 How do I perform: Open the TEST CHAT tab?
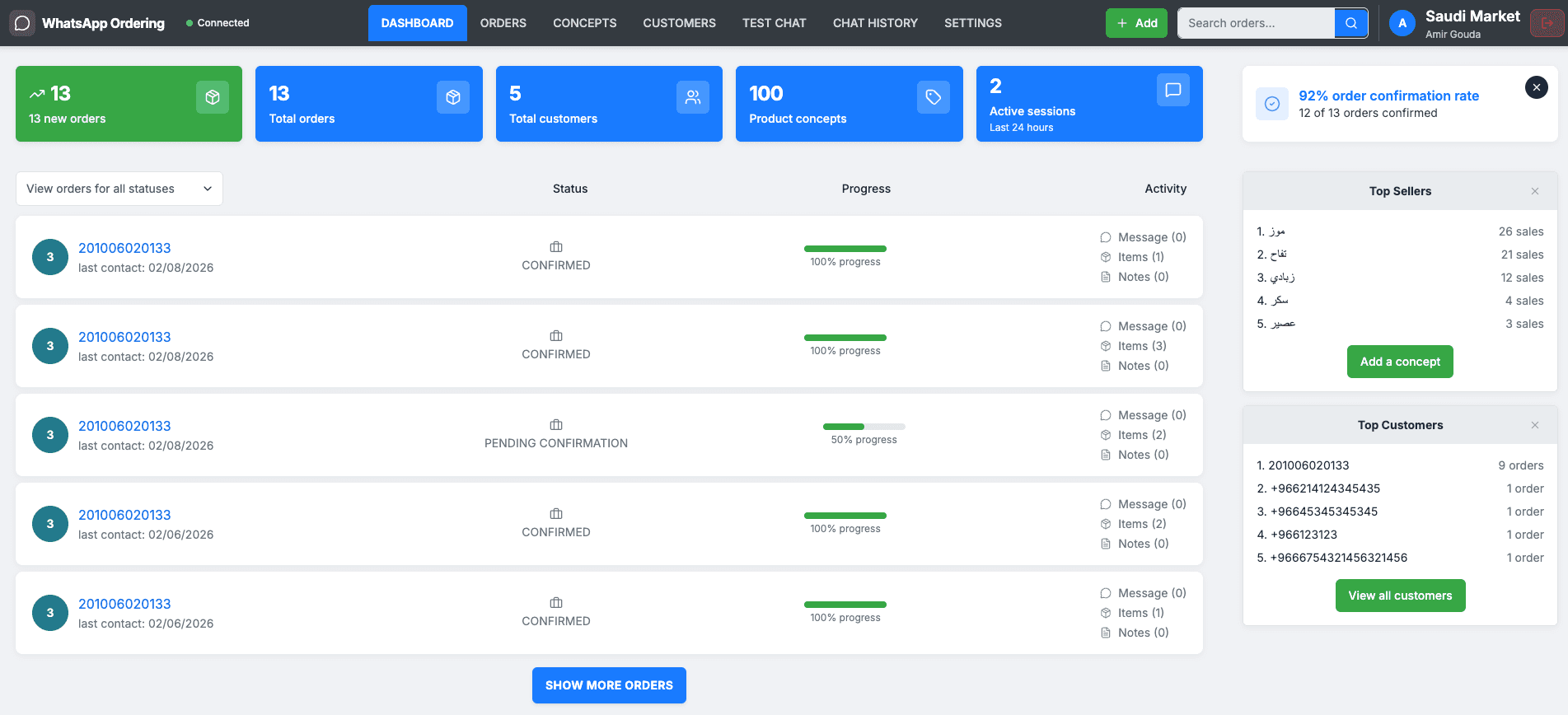tap(774, 23)
